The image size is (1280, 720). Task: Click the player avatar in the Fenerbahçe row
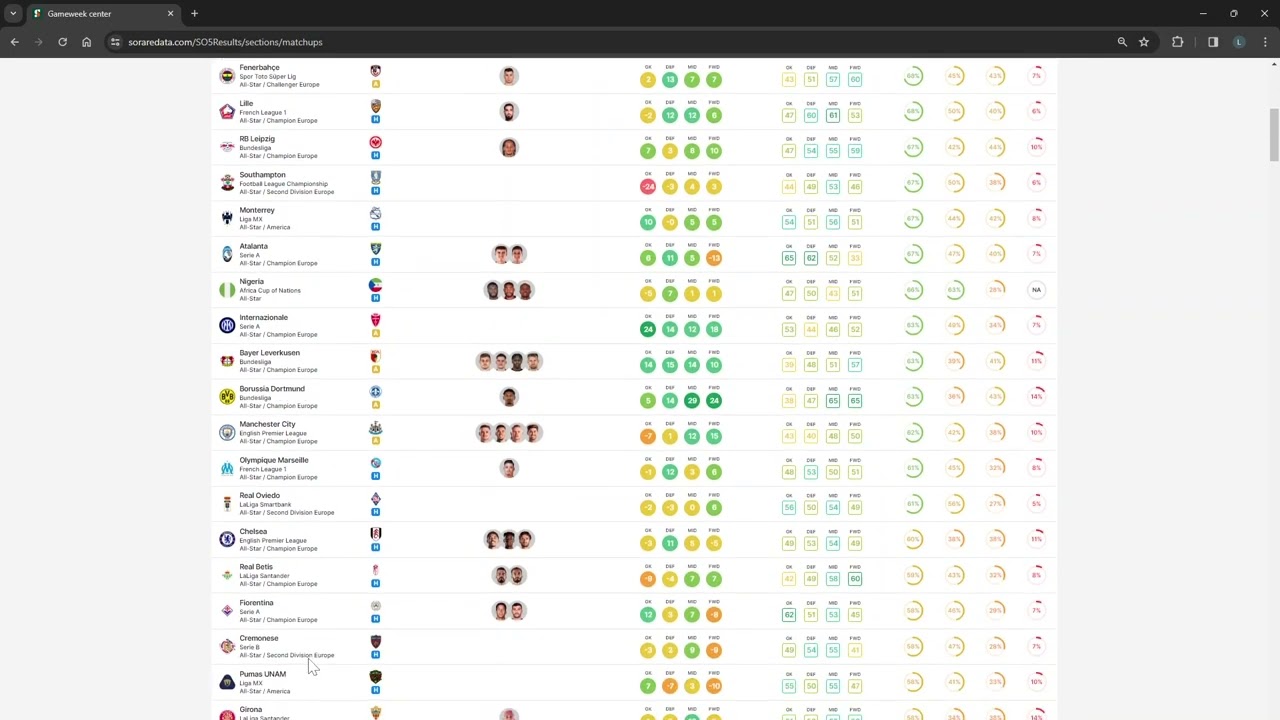click(x=509, y=76)
